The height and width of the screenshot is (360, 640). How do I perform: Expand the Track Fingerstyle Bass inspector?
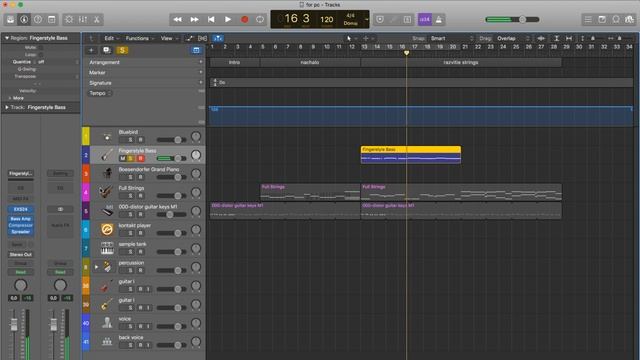[7, 107]
